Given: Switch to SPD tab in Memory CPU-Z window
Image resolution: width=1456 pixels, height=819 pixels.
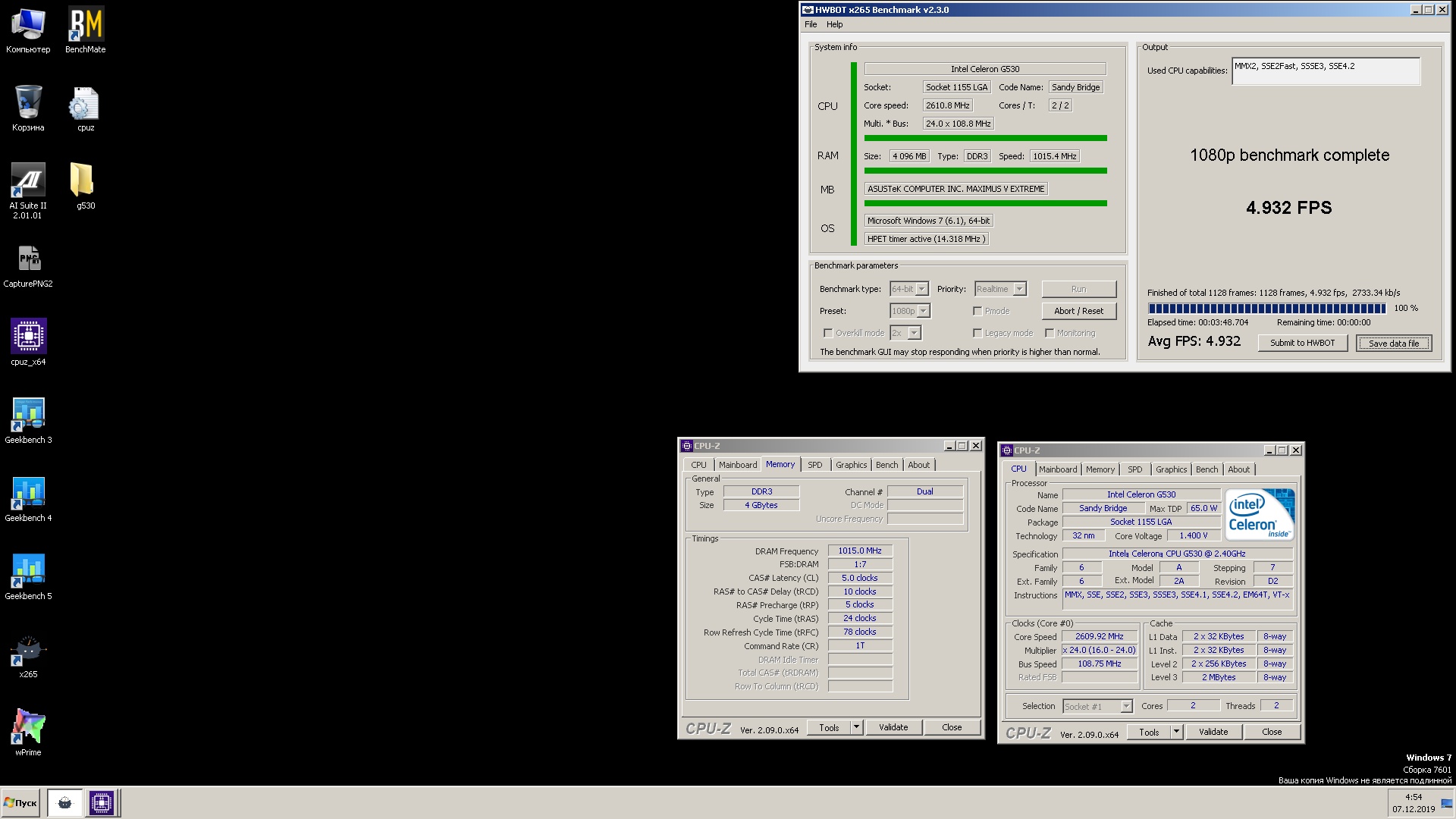Looking at the screenshot, I should coord(814,465).
